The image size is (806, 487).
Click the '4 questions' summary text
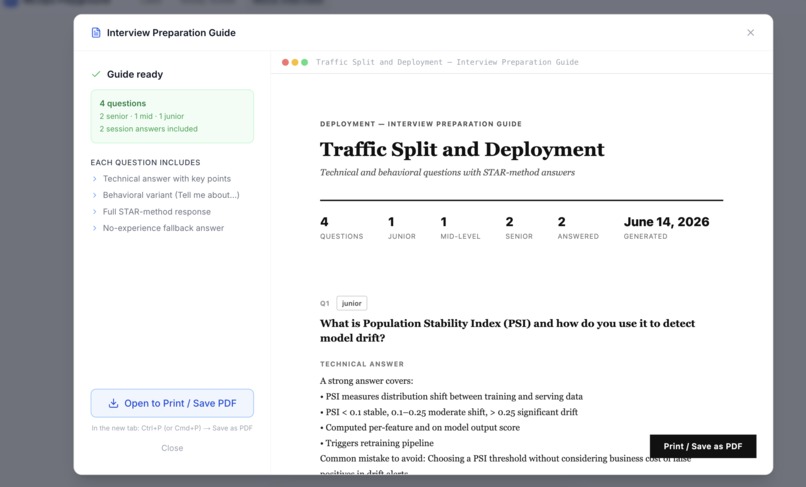point(123,103)
